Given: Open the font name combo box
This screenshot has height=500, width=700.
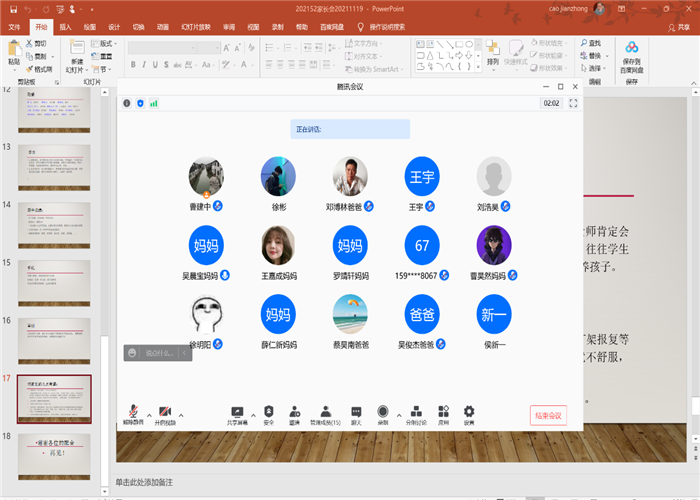Looking at the screenshot, I should [x=162, y=48].
